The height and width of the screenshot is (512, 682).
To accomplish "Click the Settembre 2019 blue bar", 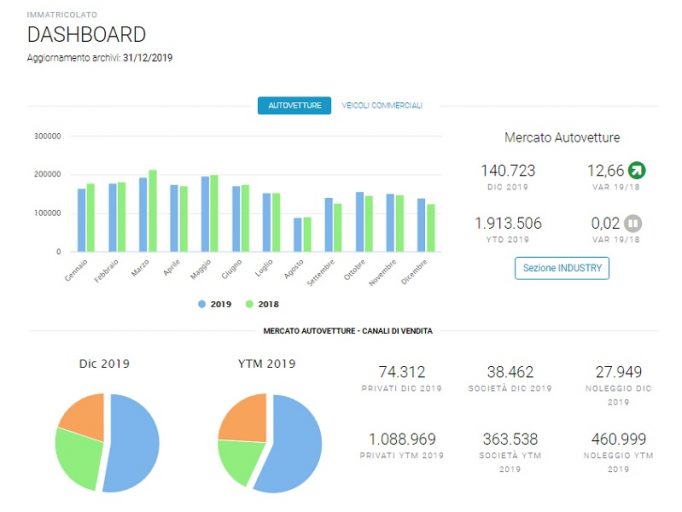I will click(328, 225).
